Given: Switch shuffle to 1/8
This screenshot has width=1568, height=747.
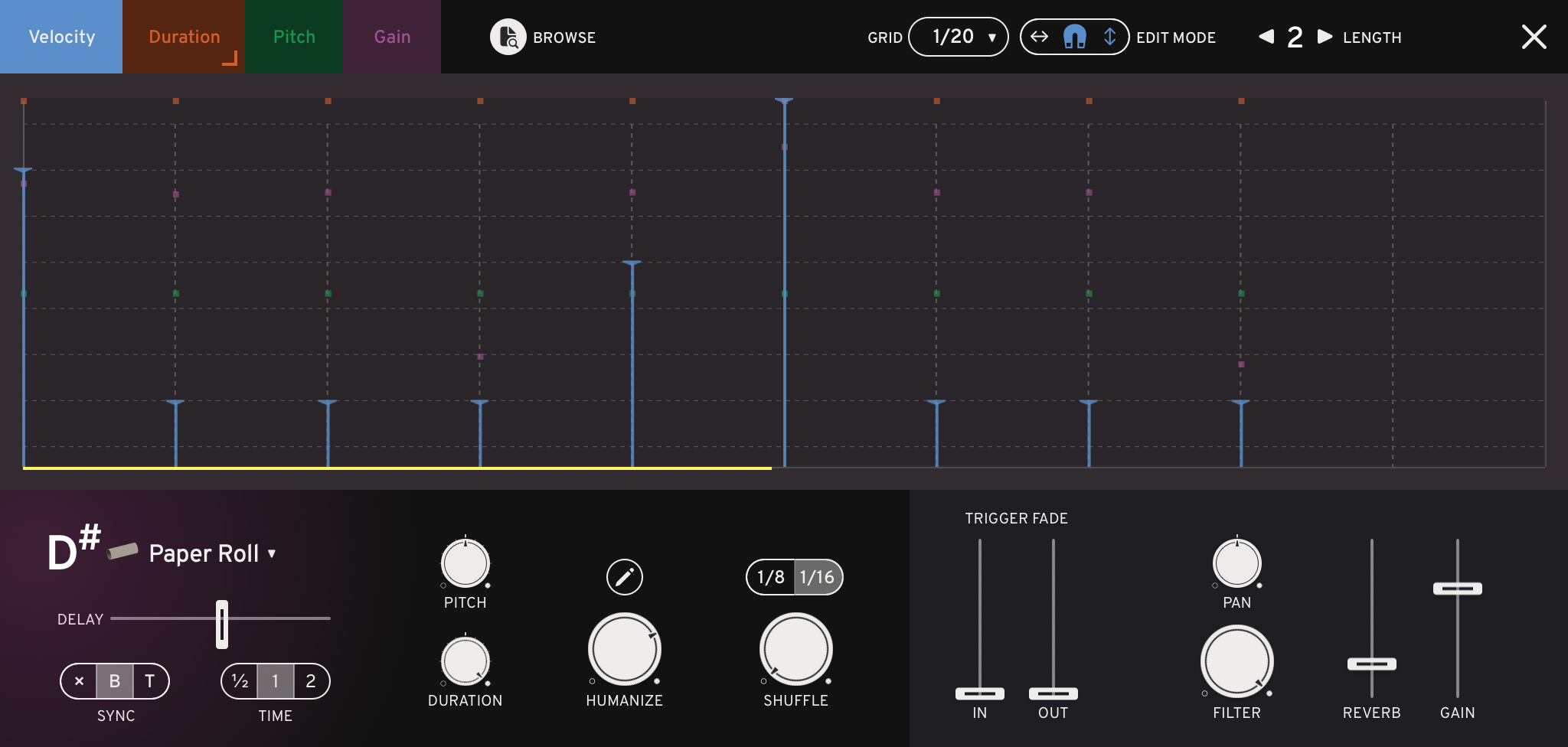Looking at the screenshot, I should [x=771, y=577].
